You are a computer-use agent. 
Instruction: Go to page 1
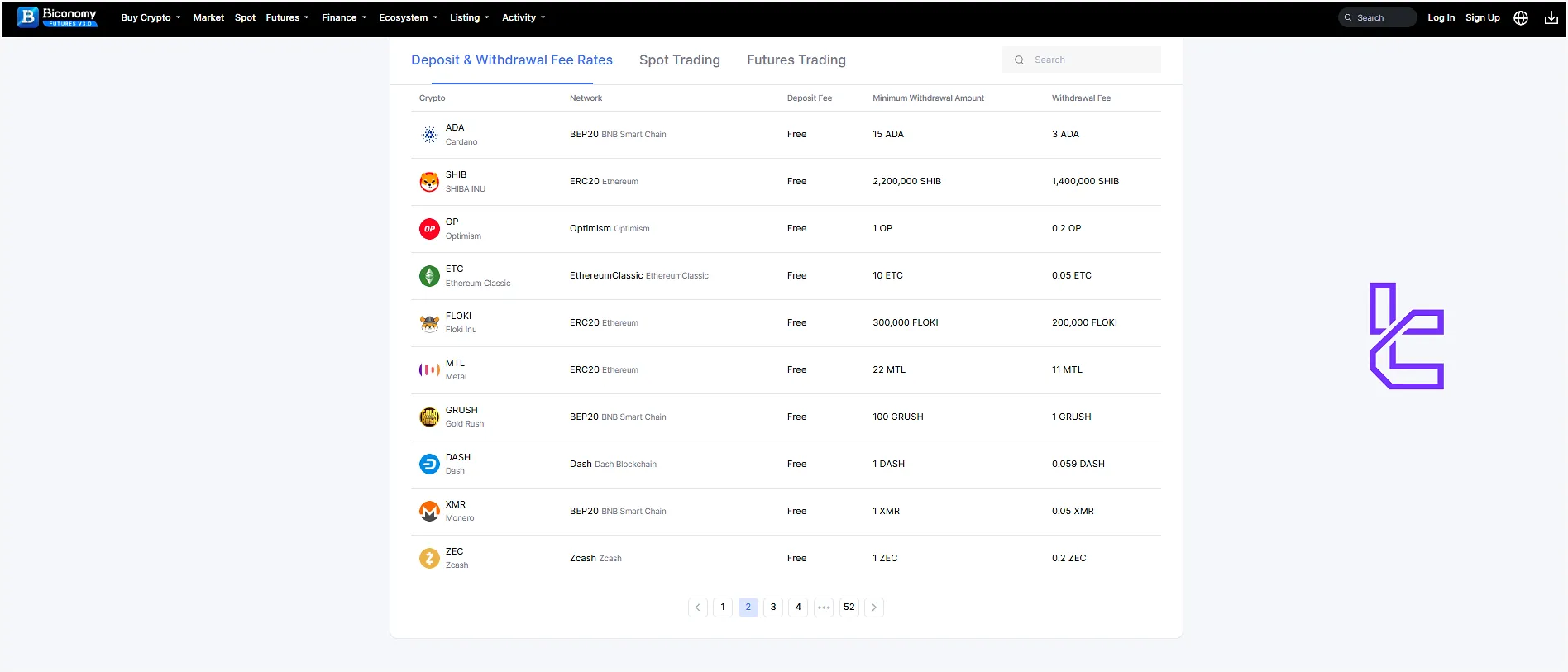coord(723,608)
